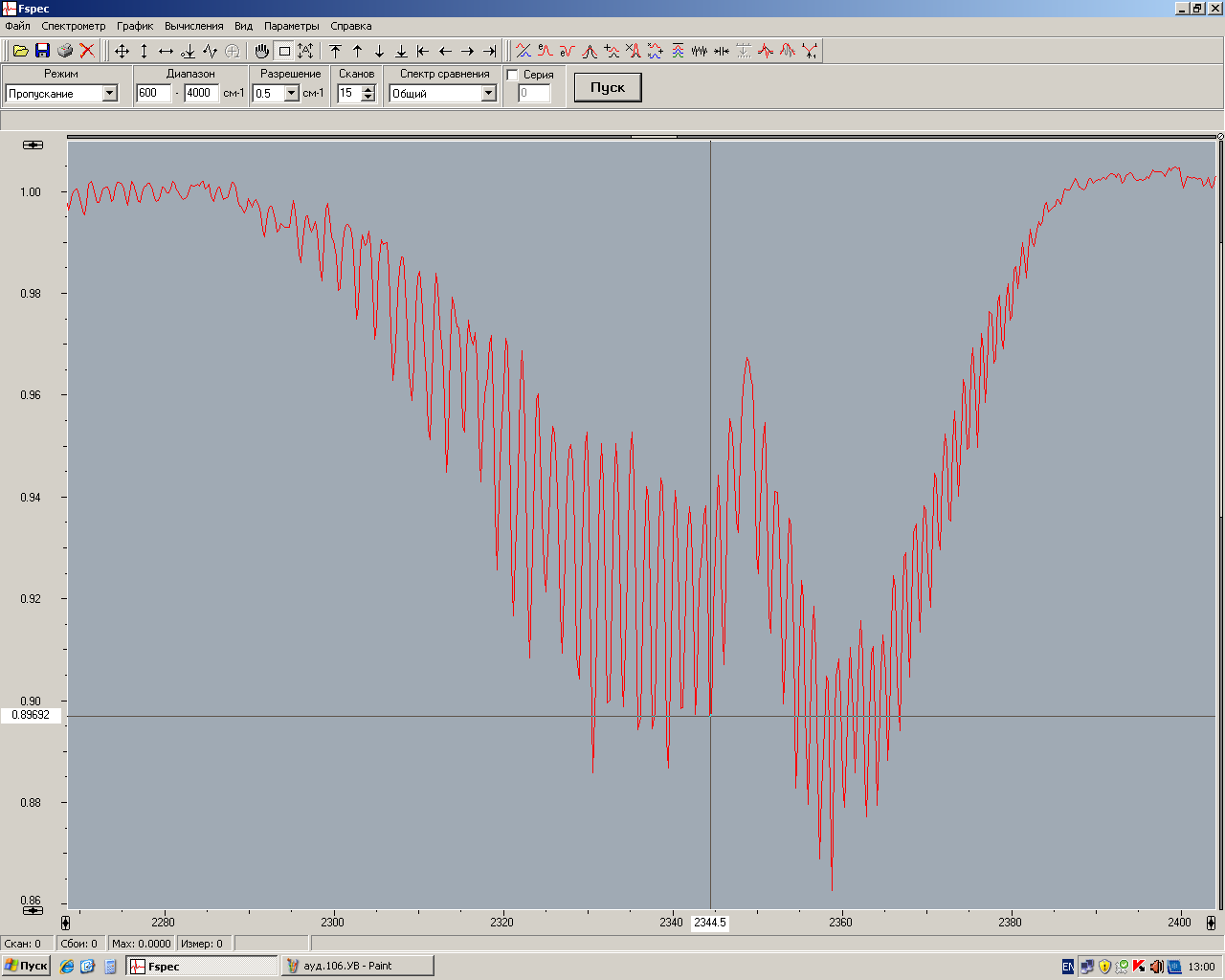Click the Сканов field showing 15
1225x980 pixels.
click(349, 93)
